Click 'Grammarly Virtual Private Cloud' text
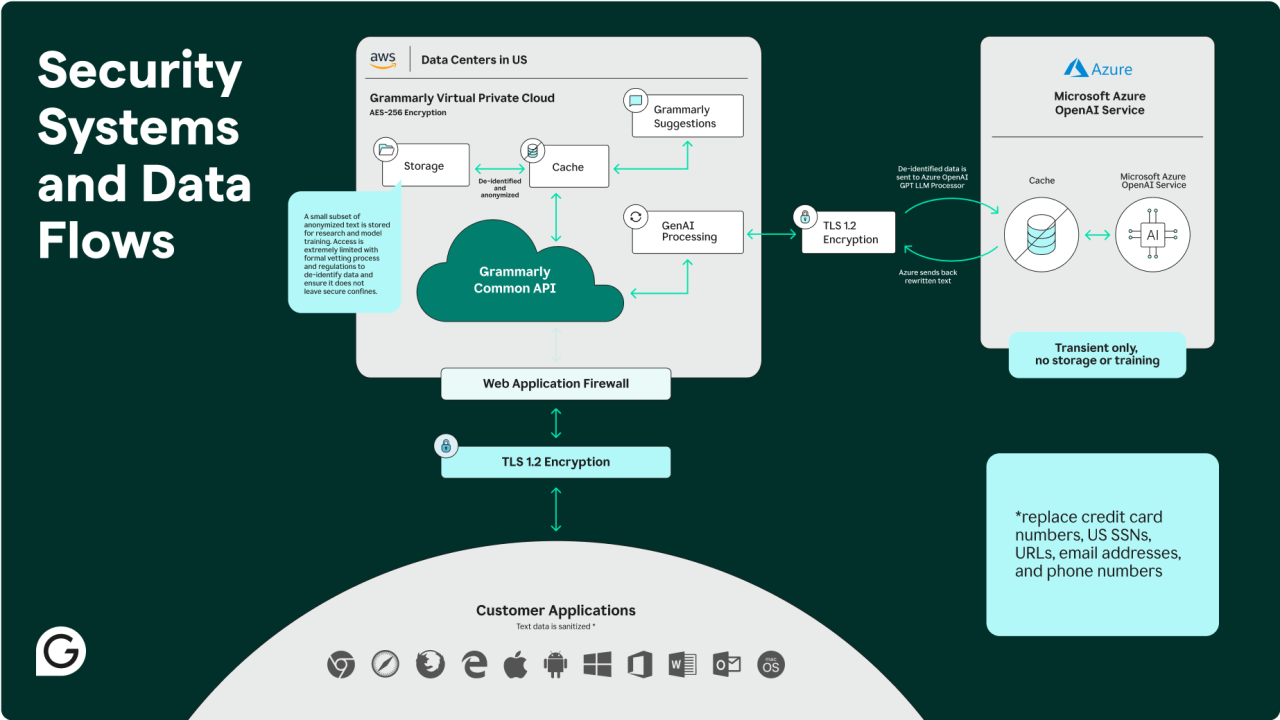This screenshot has width=1280, height=720. pos(462,98)
